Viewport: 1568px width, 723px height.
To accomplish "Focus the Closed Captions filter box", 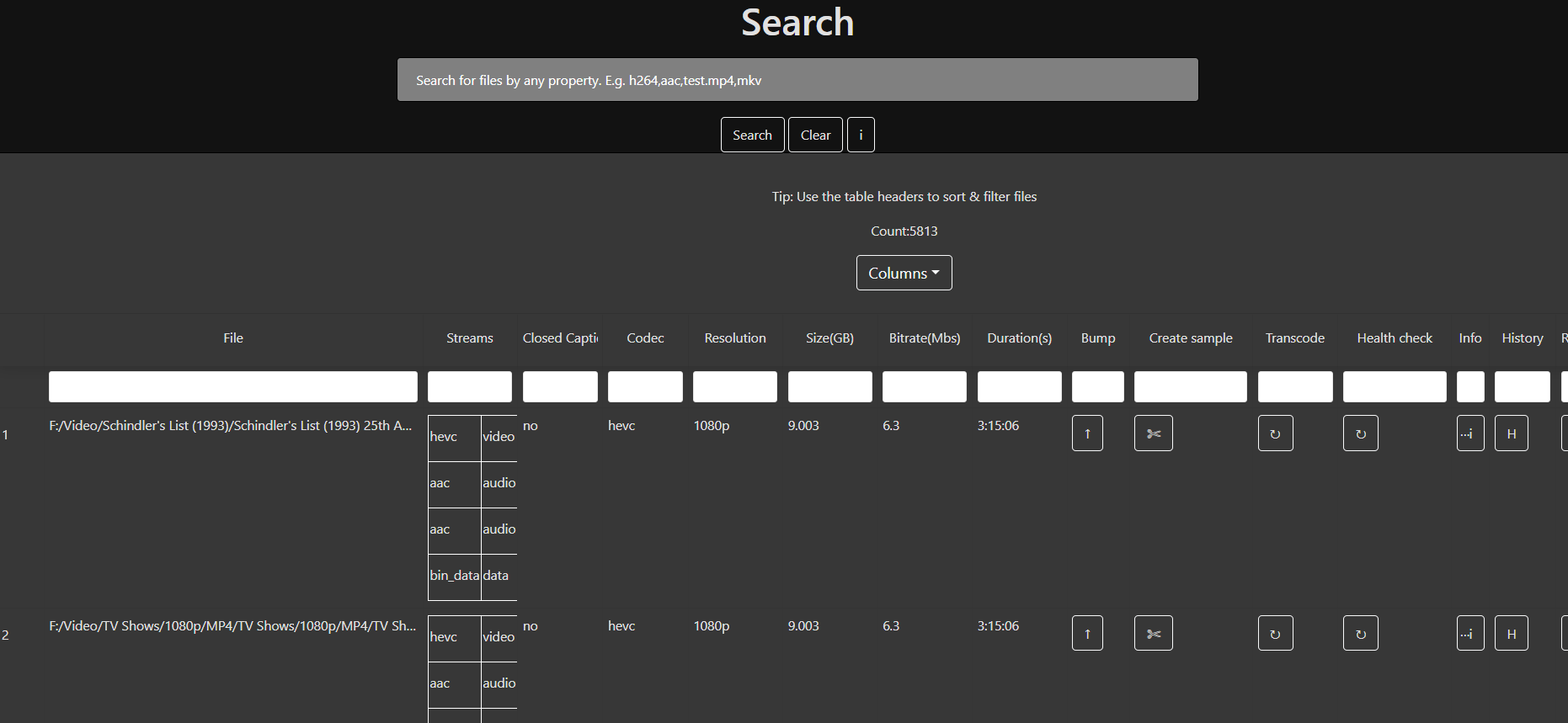I will click(560, 386).
